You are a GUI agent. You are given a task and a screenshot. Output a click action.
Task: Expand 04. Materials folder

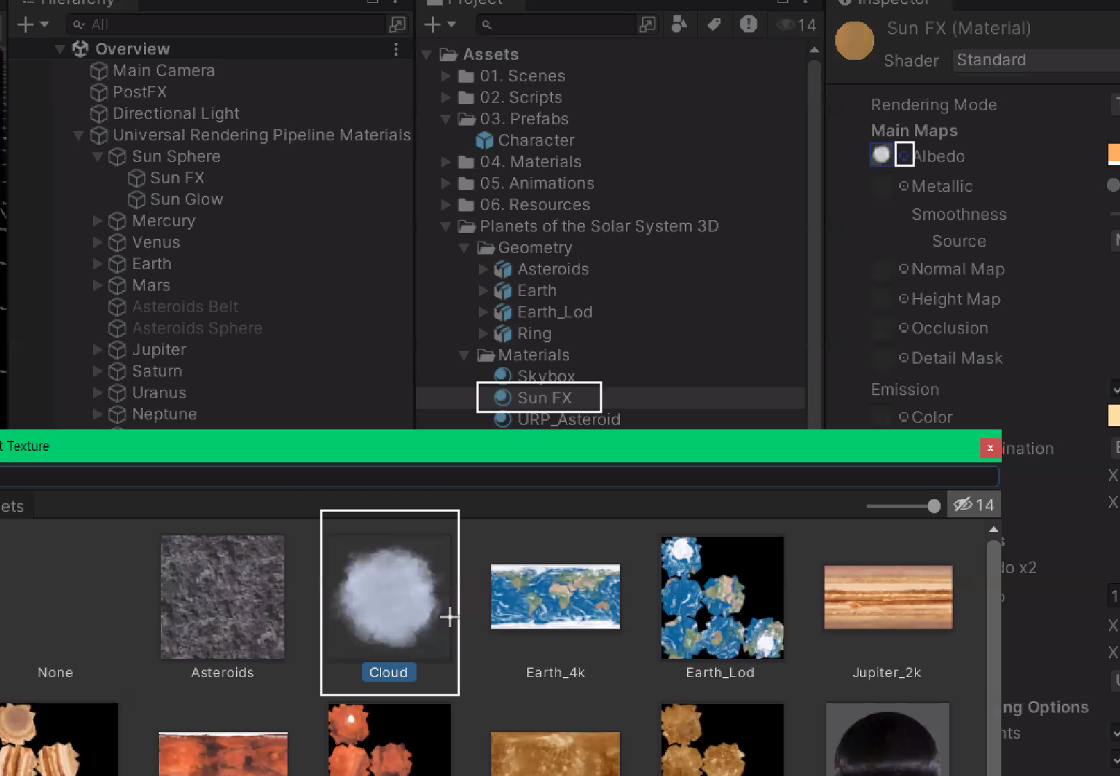[446, 162]
